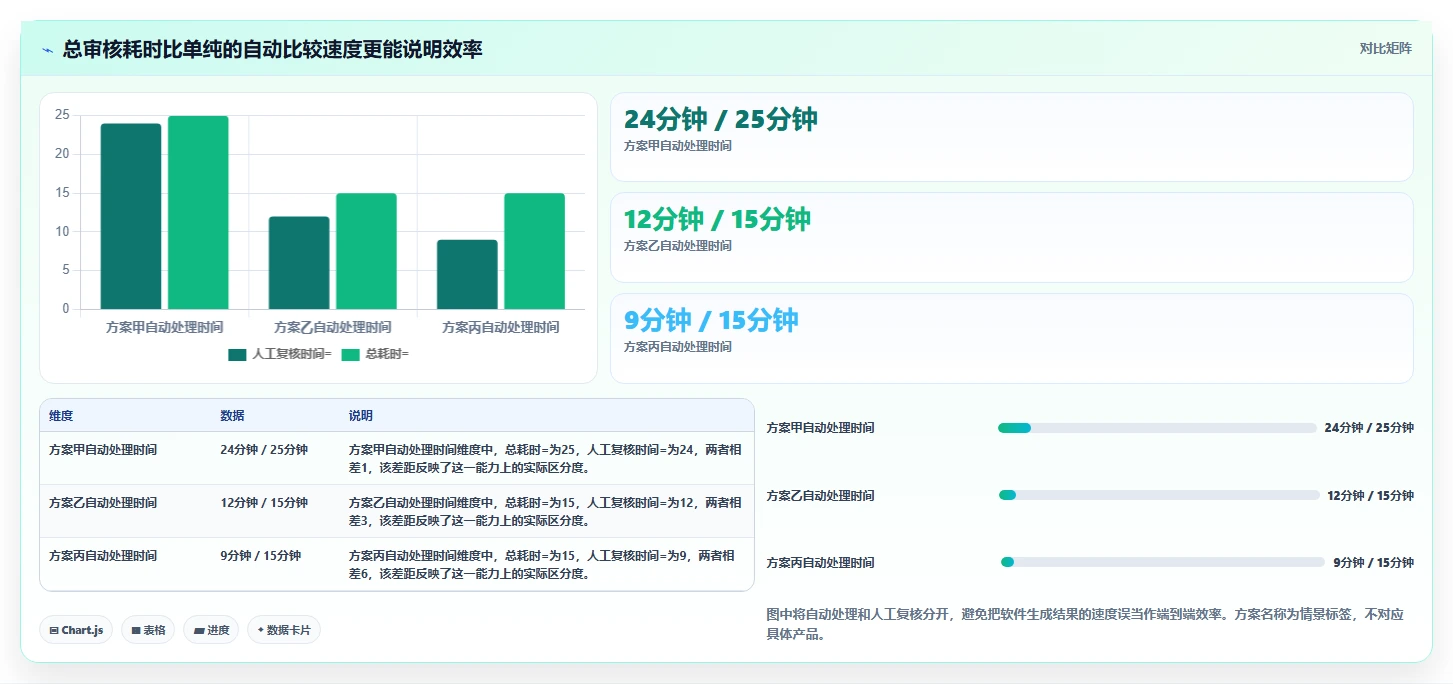Click the progress value 24分钟 / 25分钟
The image size is (1453, 684).
(1369, 428)
